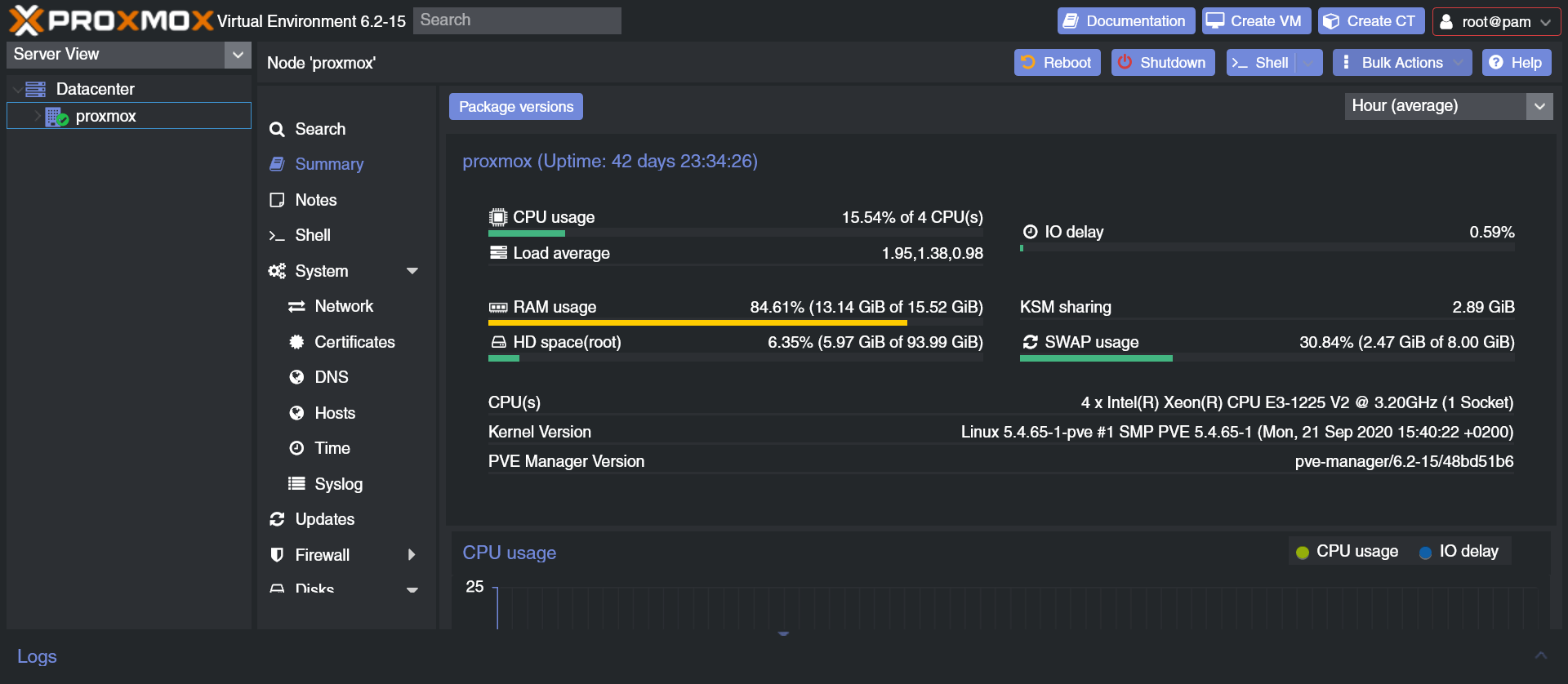Click the RAM usage progress bar

coord(736,323)
